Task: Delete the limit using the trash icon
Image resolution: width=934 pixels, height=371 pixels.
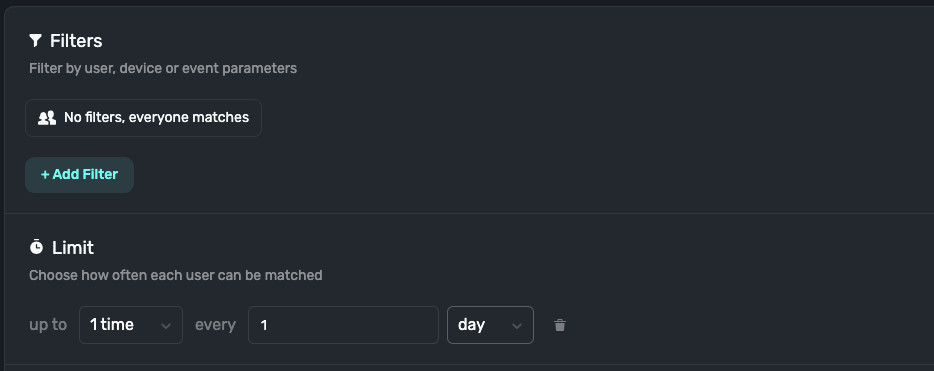Action: coord(560,325)
